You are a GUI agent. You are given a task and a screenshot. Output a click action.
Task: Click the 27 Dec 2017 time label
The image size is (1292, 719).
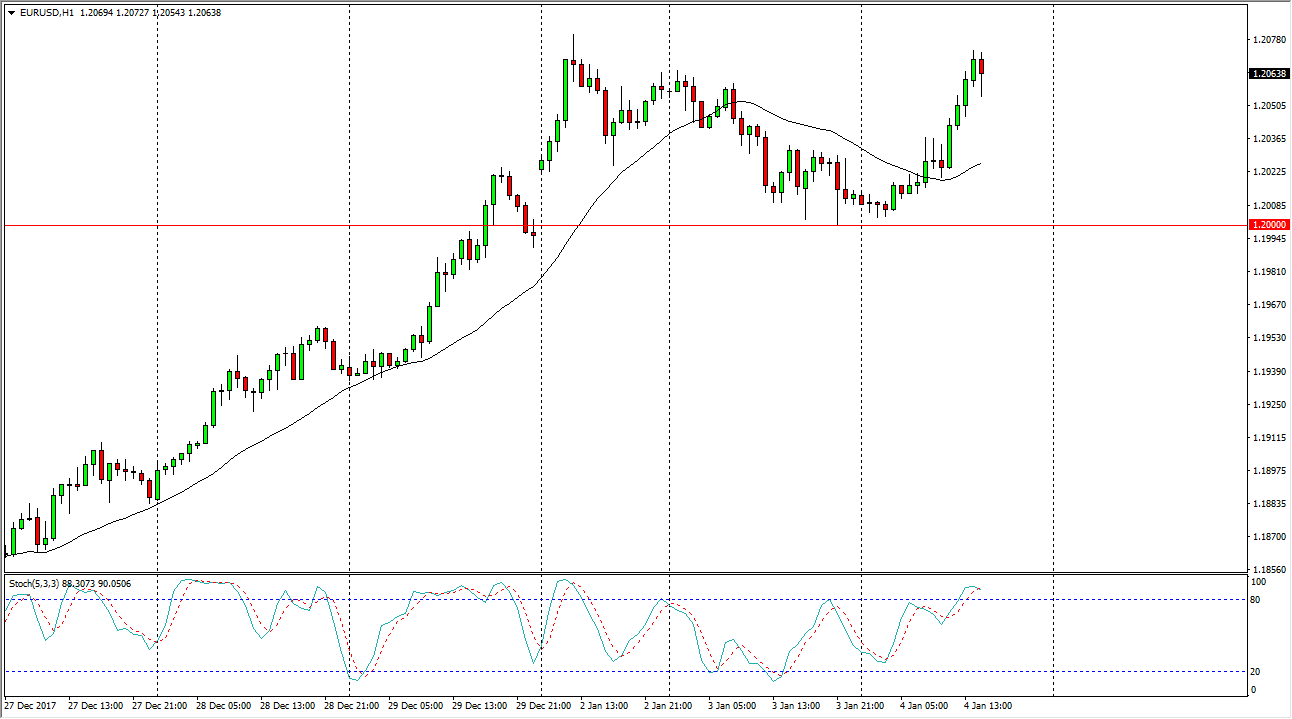tap(30, 706)
